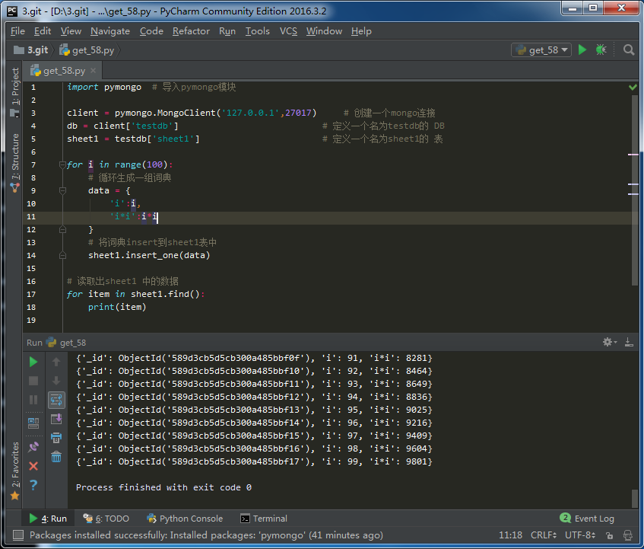The image size is (644, 549).
Task: Clear all console output with trash icon
Action: (56, 457)
